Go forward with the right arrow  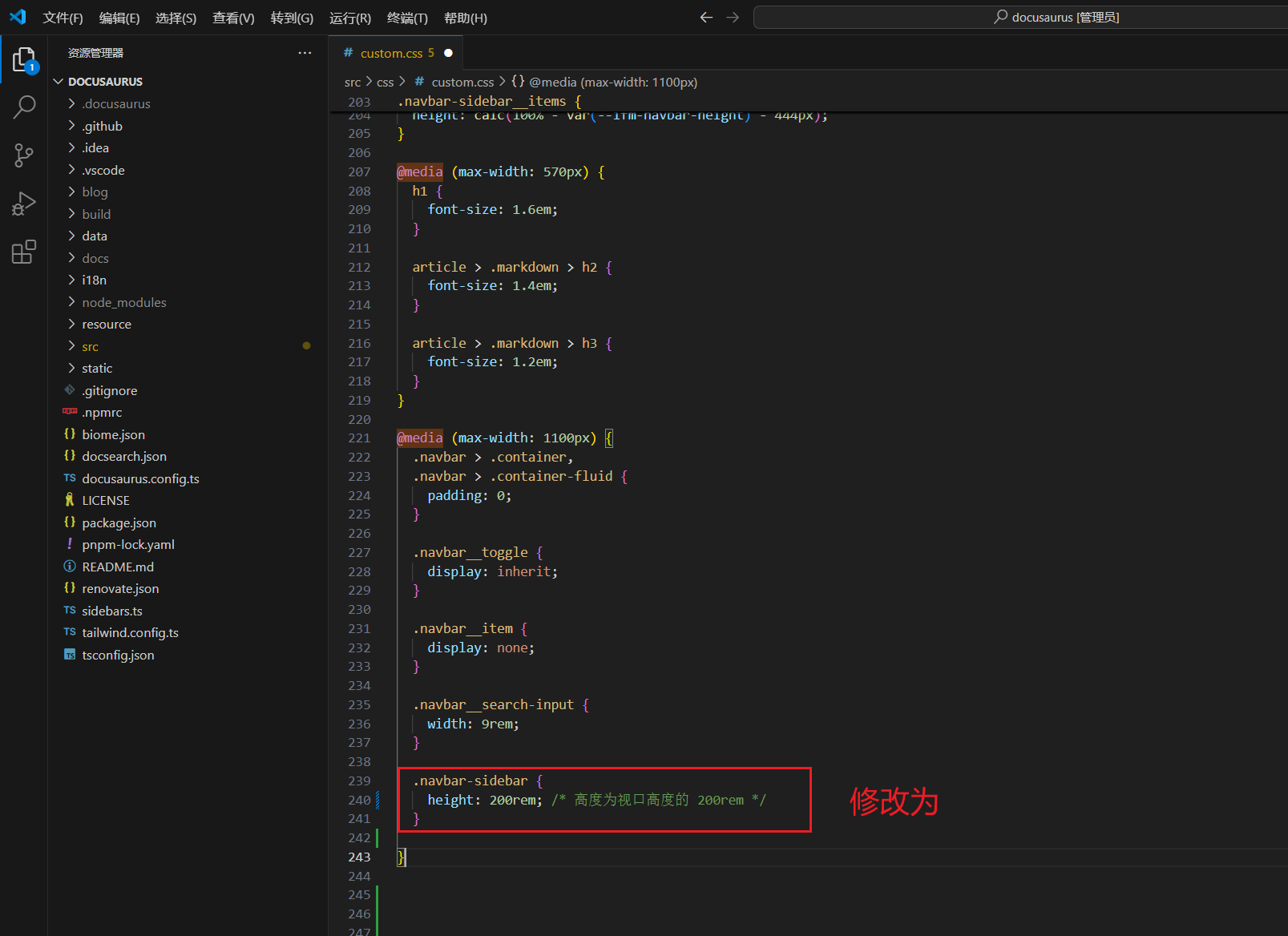point(733,17)
